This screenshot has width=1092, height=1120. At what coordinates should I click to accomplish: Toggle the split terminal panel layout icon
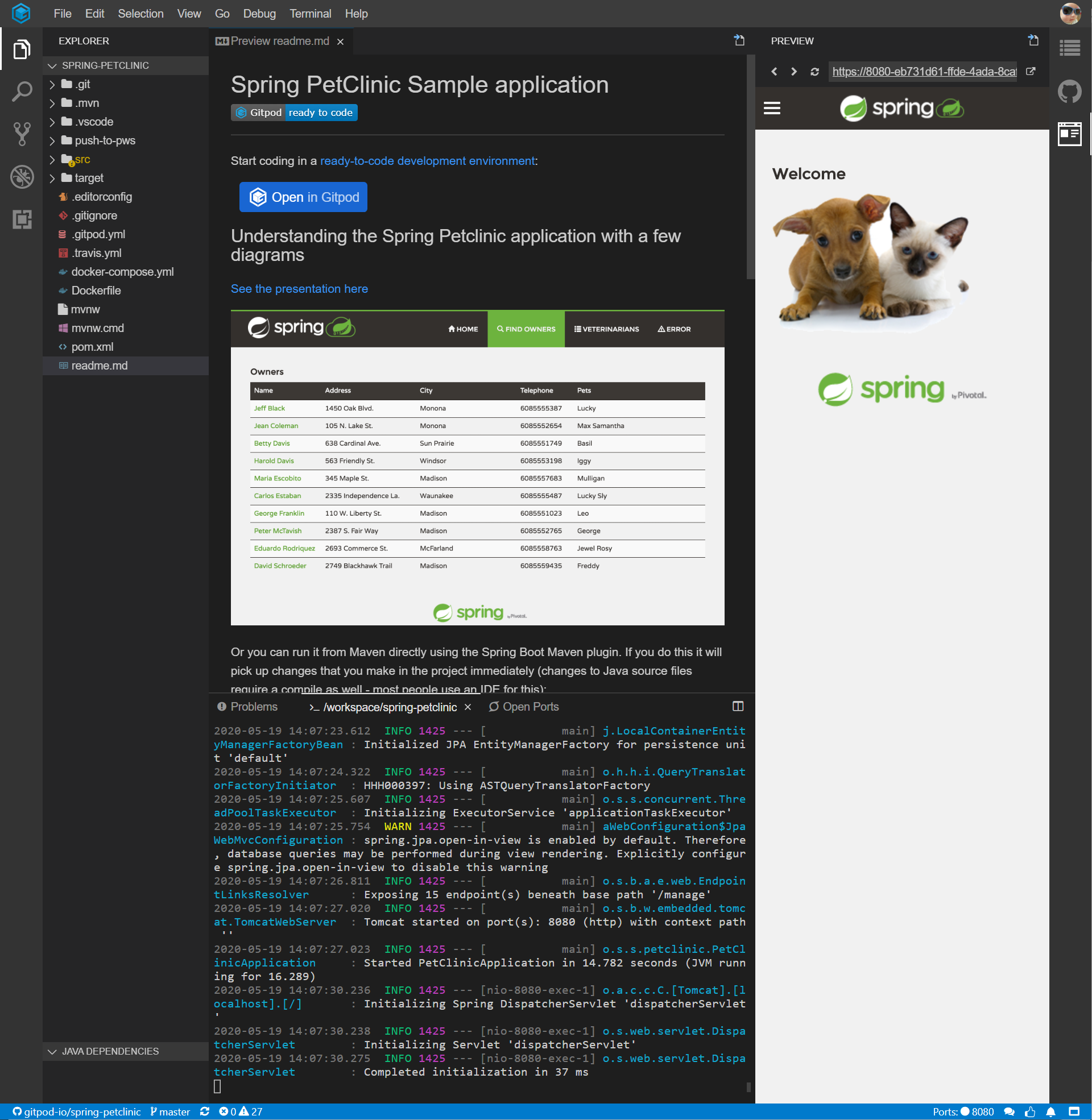[738, 706]
